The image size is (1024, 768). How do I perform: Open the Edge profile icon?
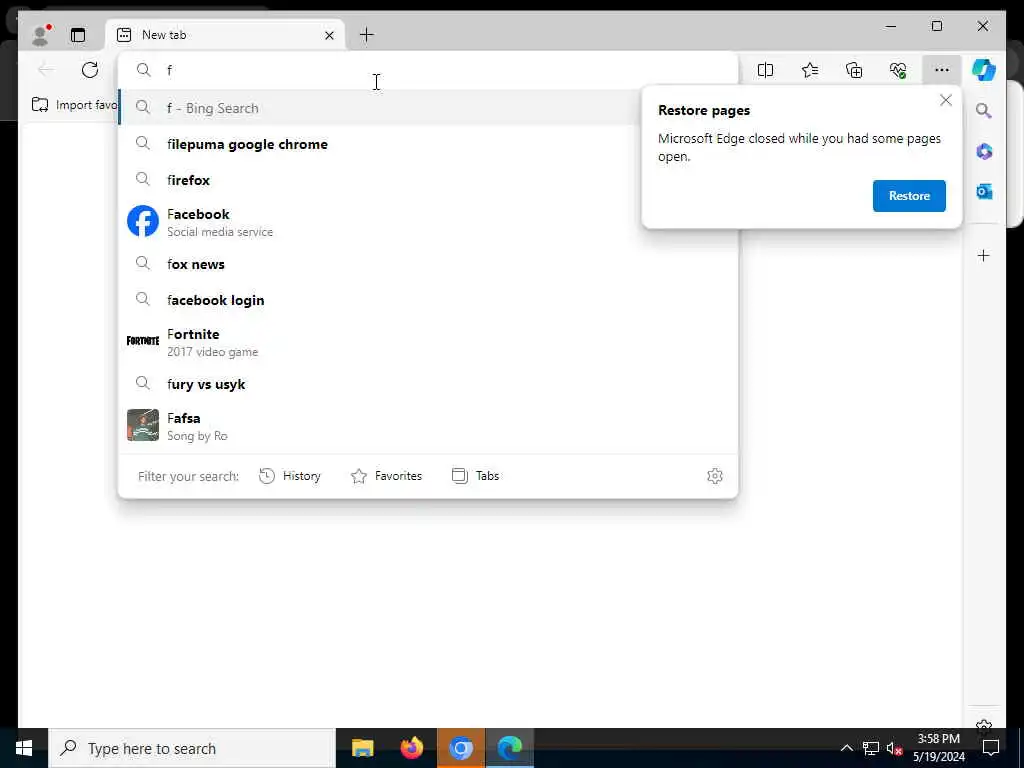point(41,35)
